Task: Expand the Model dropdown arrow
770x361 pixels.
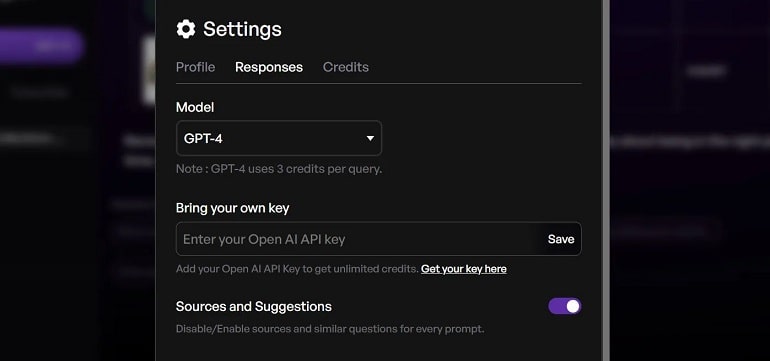Action: click(x=370, y=139)
